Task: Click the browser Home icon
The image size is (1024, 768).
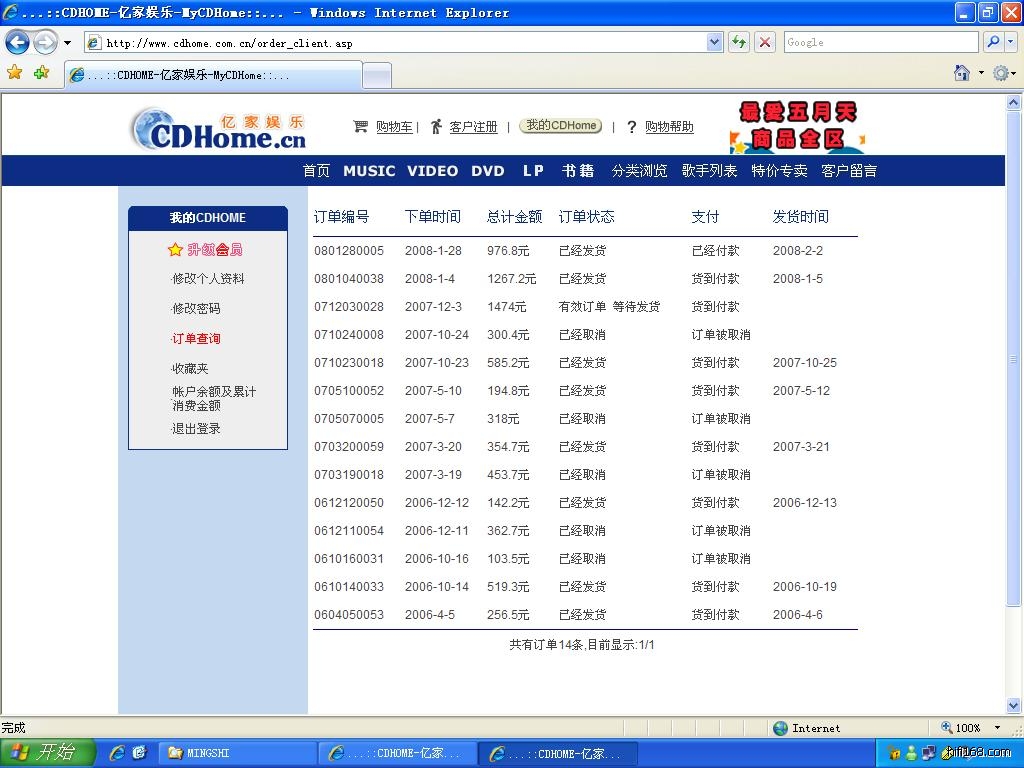Action: pyautogui.click(x=962, y=73)
